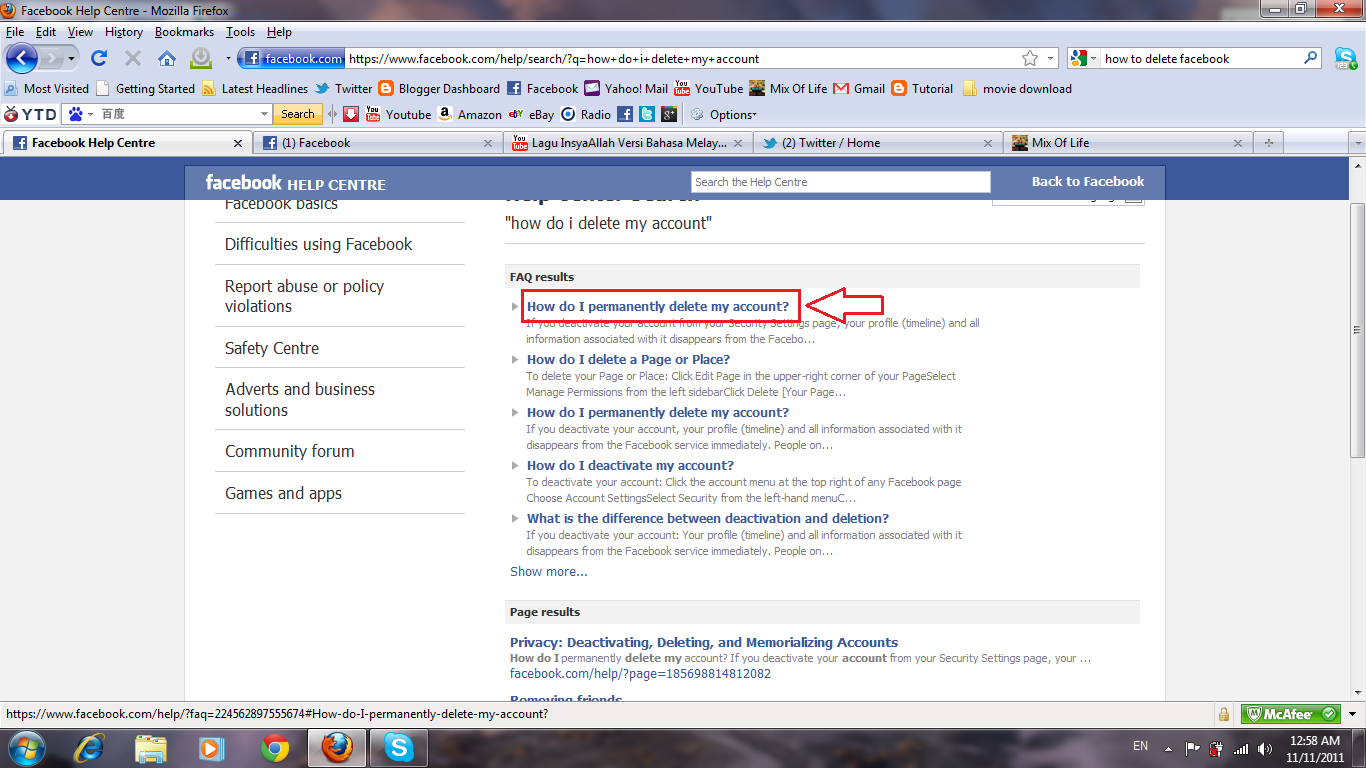Click 'Show more...' under FAQ results
The width and height of the screenshot is (1366, 768).
click(549, 571)
